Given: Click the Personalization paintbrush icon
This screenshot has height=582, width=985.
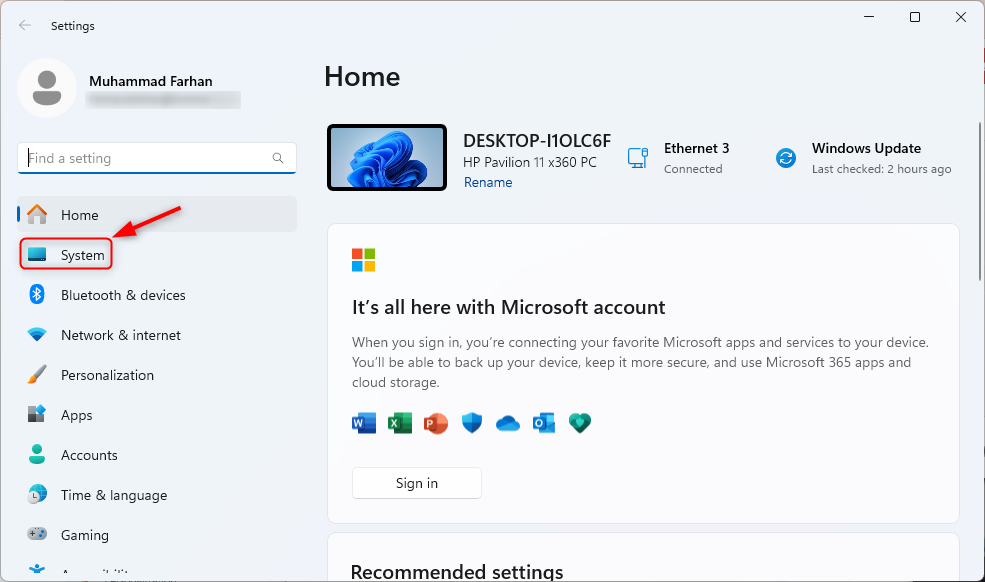Looking at the screenshot, I should pos(37,375).
